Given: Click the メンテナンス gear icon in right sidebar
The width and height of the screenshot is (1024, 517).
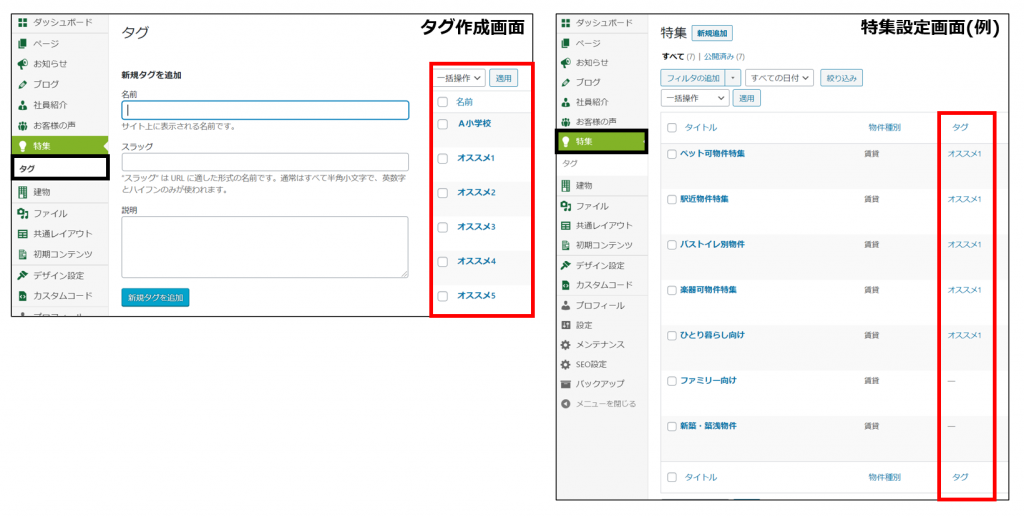Looking at the screenshot, I should coord(566,344).
